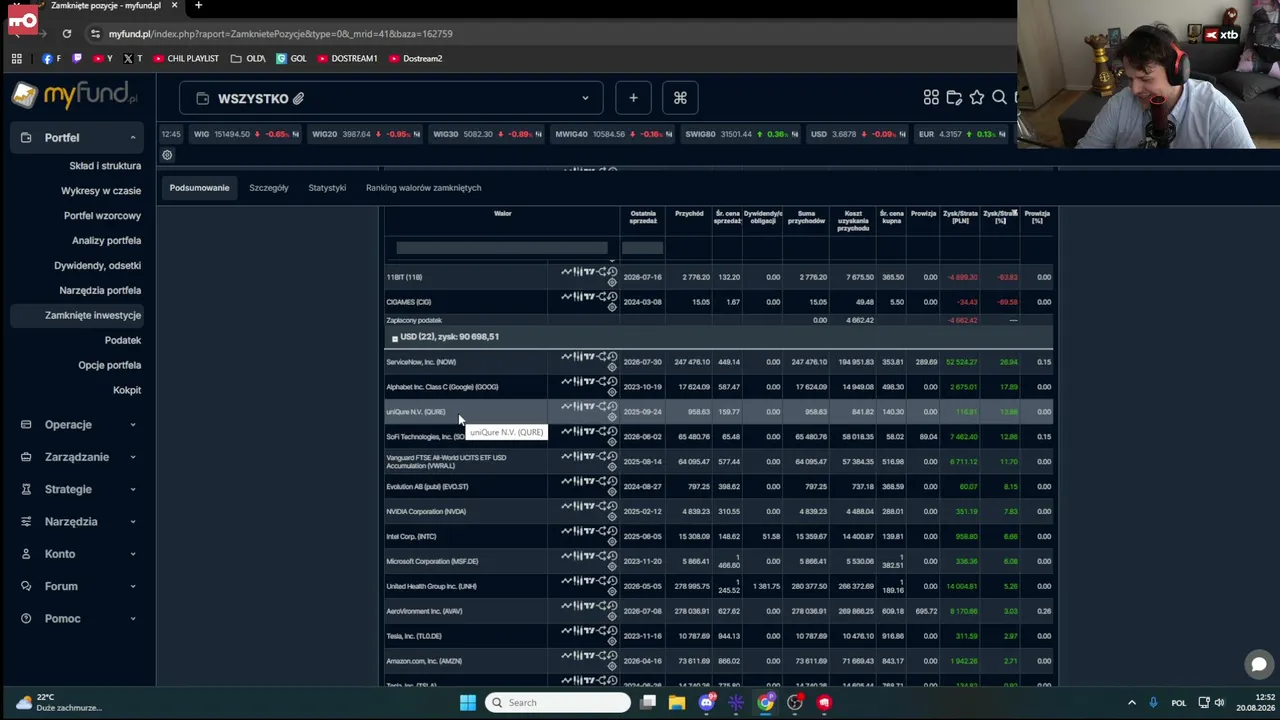Click the share icon for United Health row
This screenshot has height=720, width=1280.
[x=602, y=581]
